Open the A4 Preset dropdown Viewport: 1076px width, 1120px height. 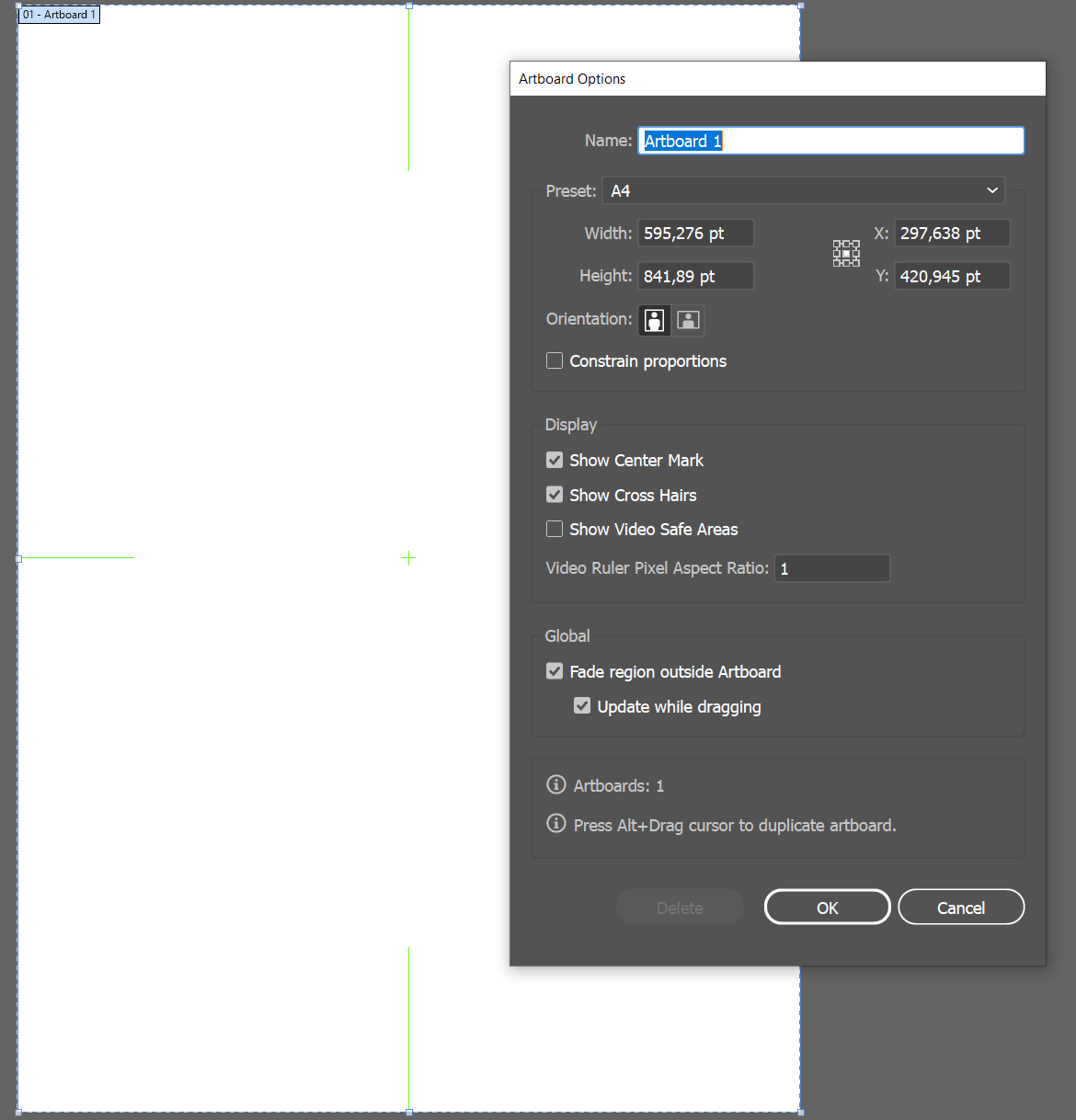pyautogui.click(x=802, y=190)
